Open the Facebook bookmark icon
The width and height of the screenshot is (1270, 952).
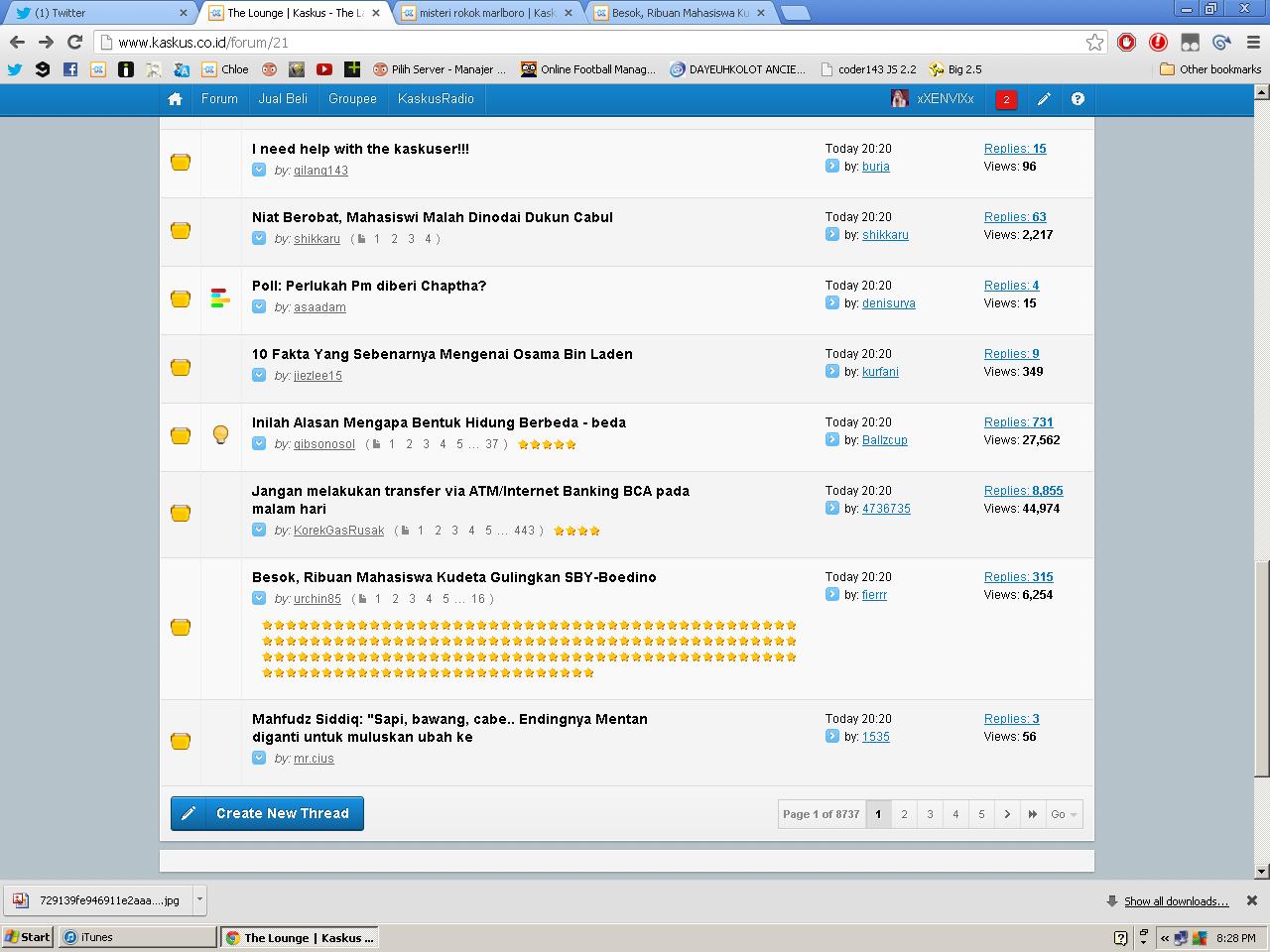click(x=70, y=69)
